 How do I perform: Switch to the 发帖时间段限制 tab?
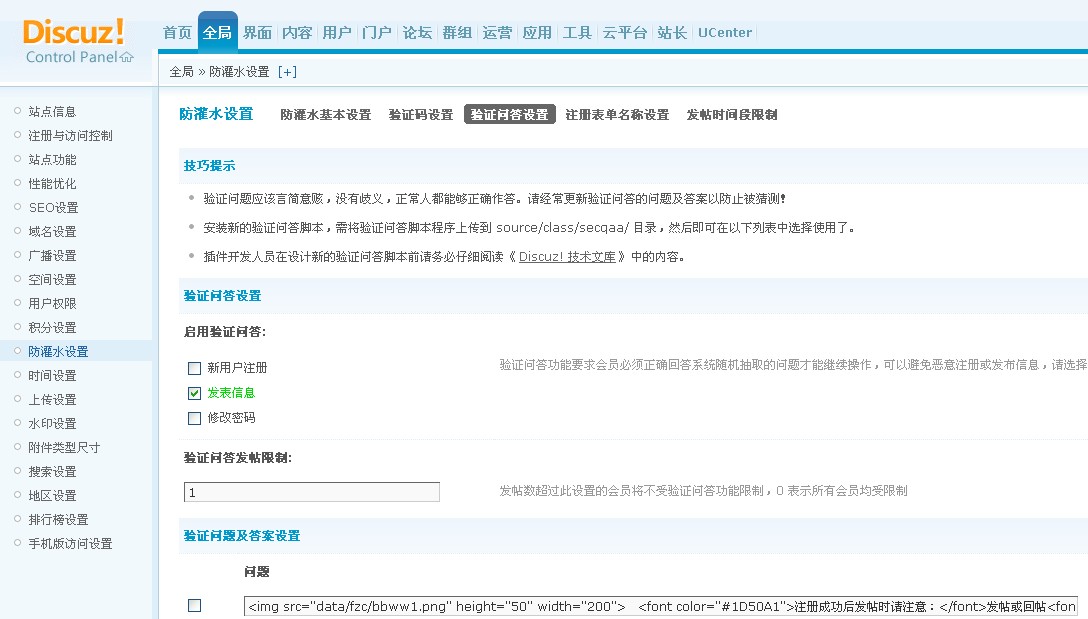pyautogui.click(x=732, y=115)
